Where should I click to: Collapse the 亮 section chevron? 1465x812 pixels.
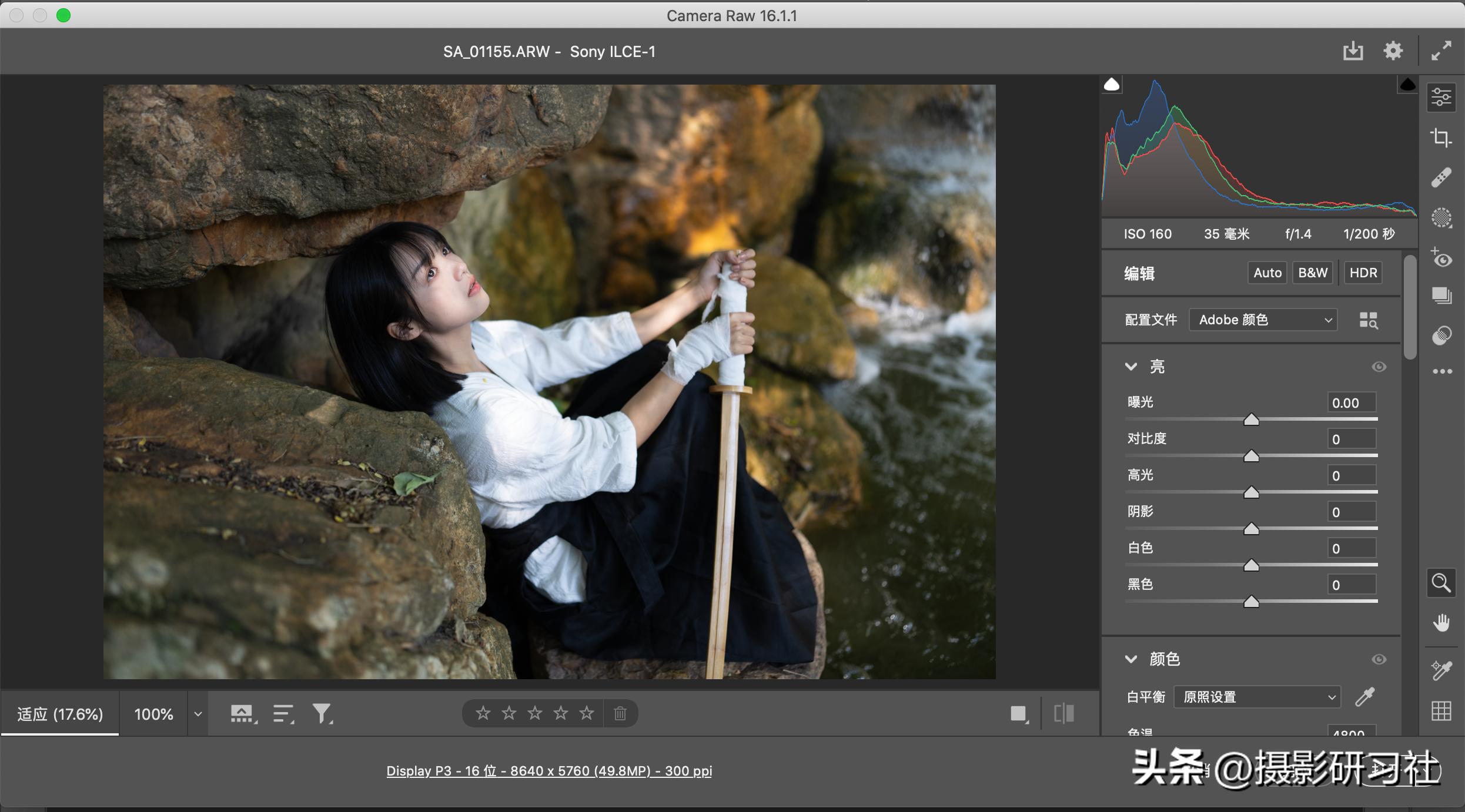[x=1130, y=367]
